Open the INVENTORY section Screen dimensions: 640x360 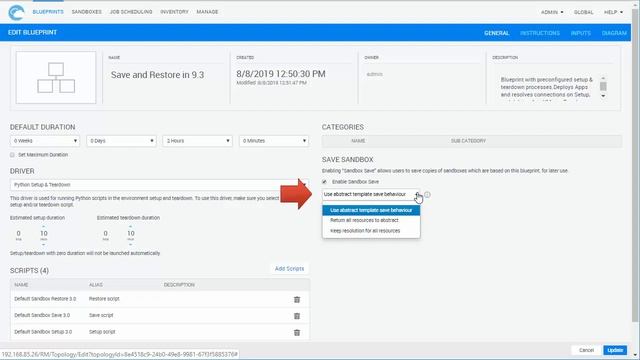[174, 12]
